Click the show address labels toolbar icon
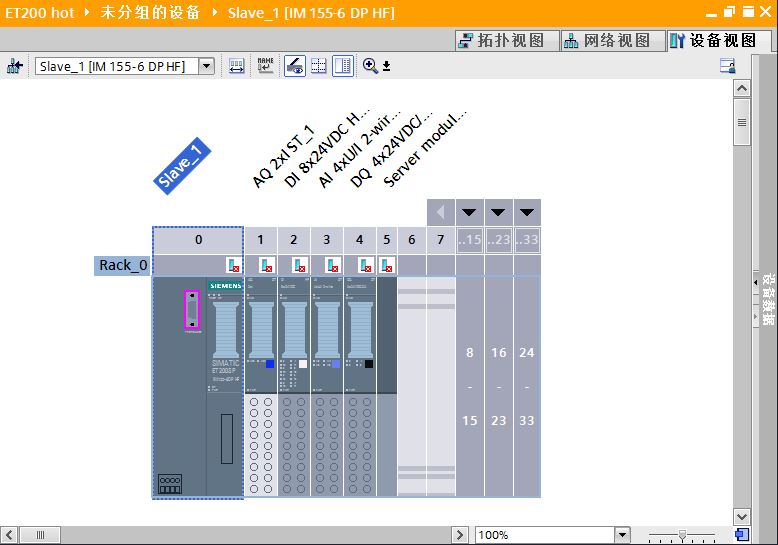Screen dimensions: 778x545 pos(237,66)
